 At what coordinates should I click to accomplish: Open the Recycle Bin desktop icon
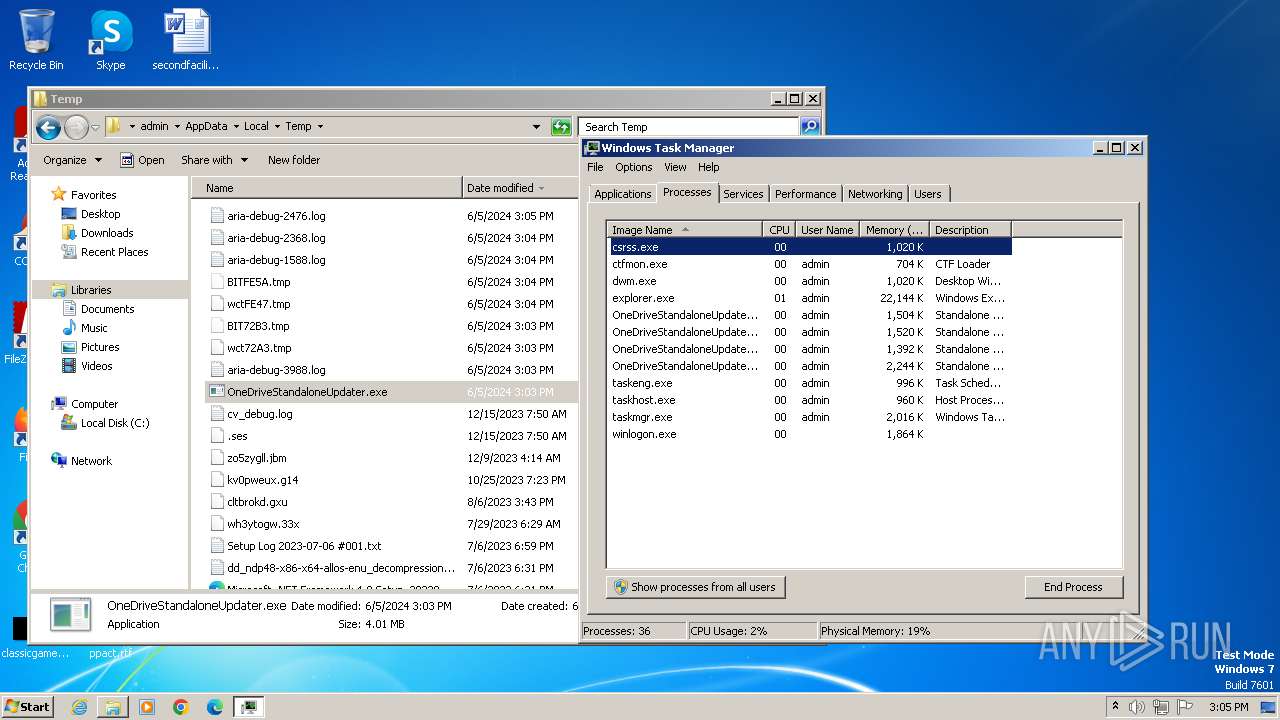coord(36,40)
